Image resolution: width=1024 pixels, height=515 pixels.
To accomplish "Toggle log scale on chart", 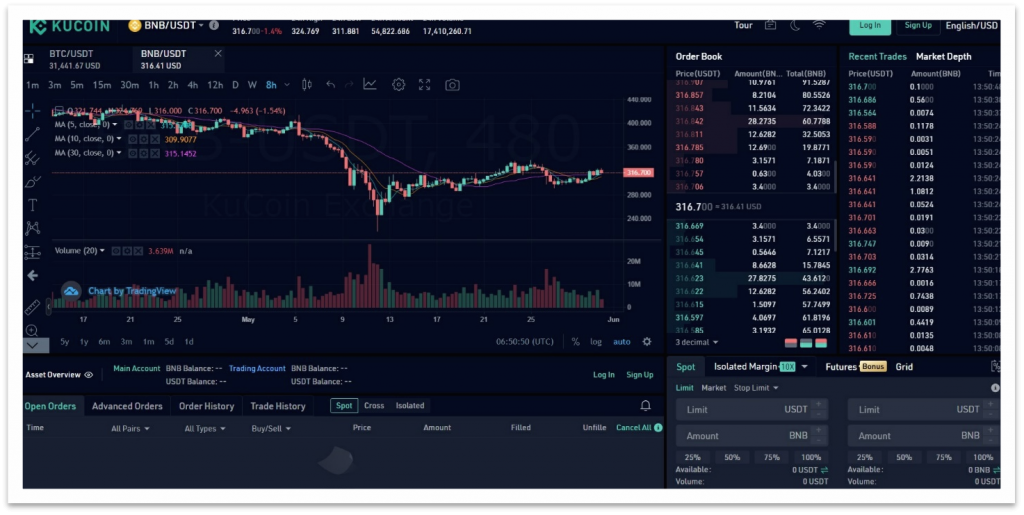I will coord(596,342).
